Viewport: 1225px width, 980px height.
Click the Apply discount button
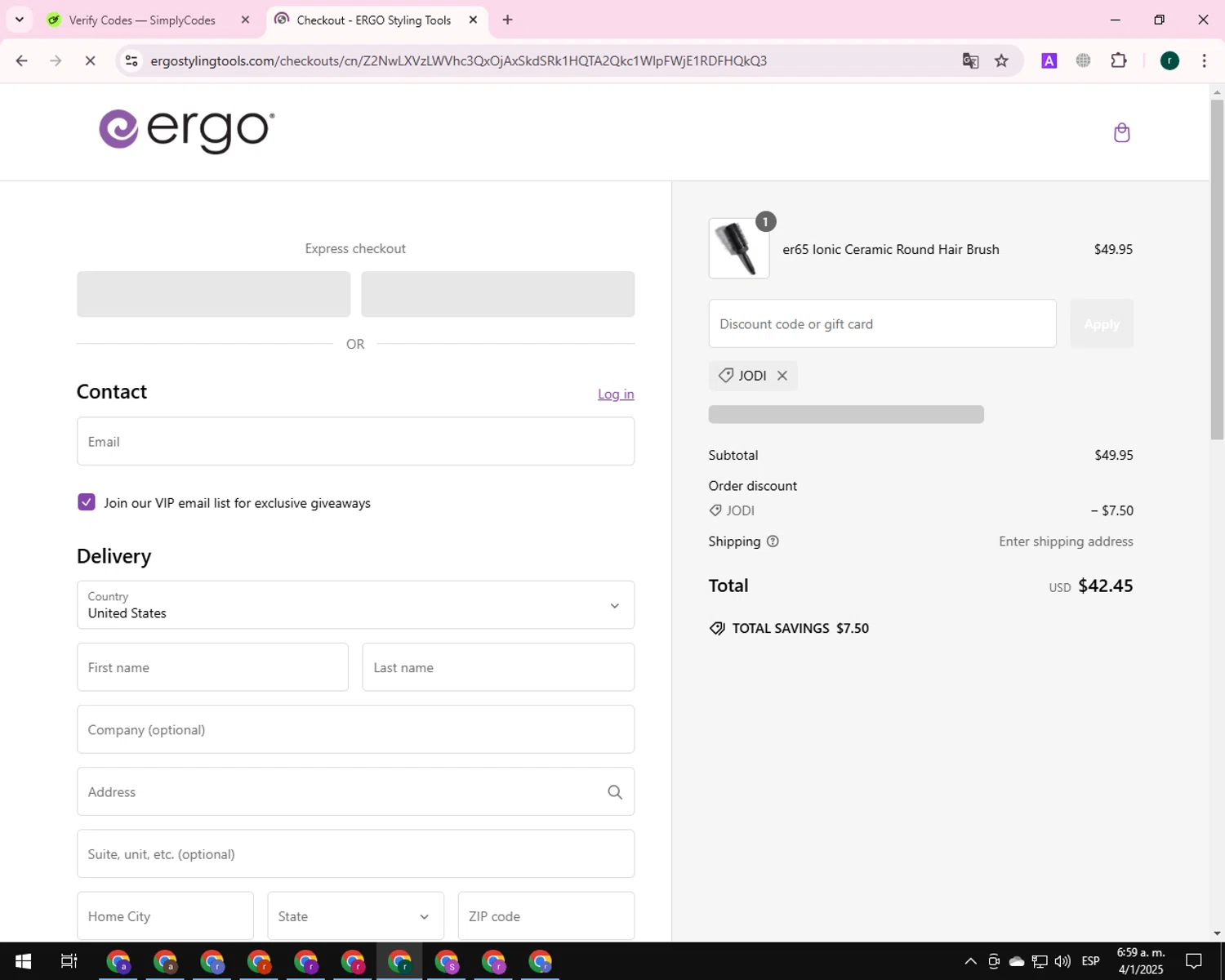click(x=1102, y=324)
